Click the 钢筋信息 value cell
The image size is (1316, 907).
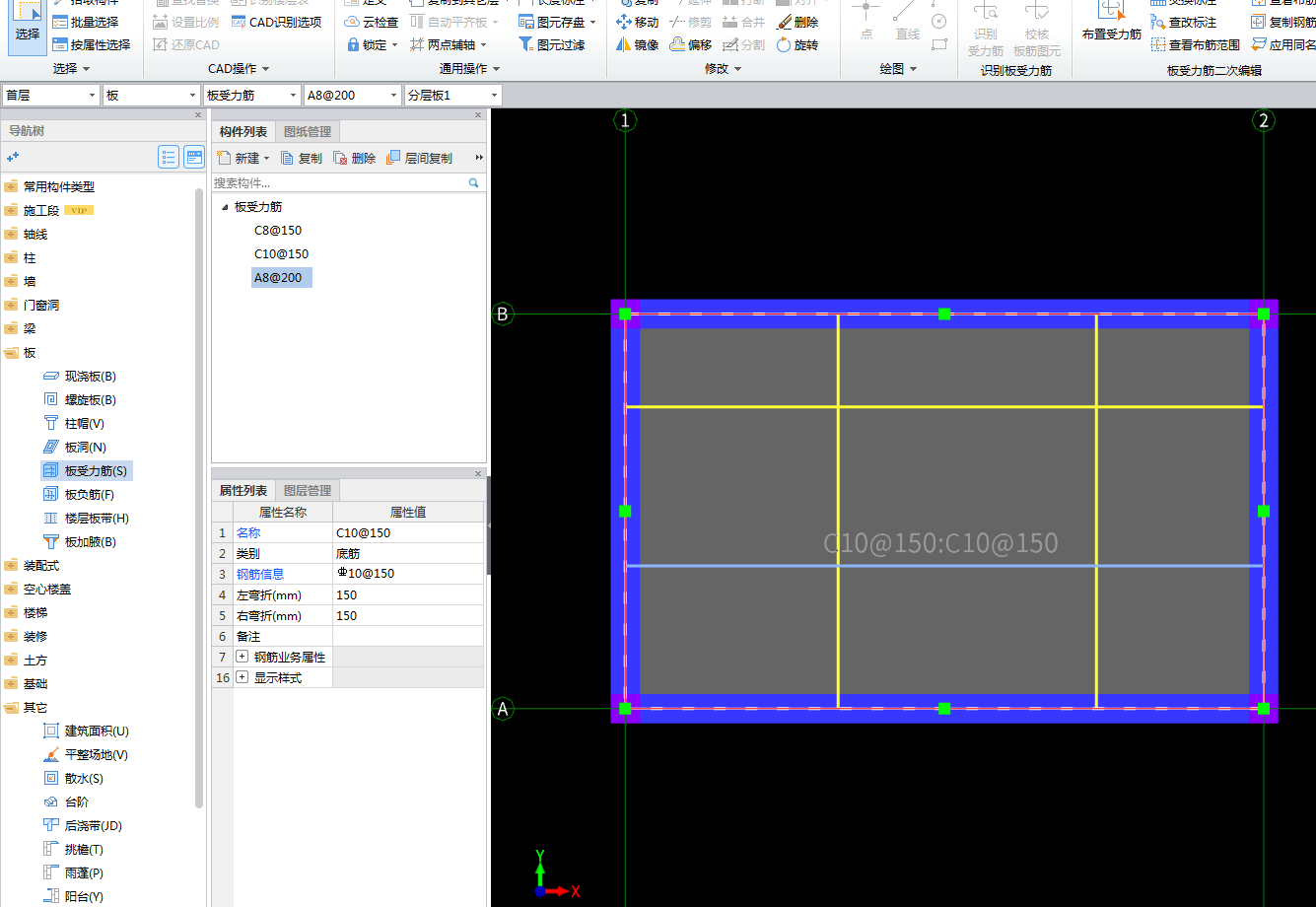coord(408,574)
